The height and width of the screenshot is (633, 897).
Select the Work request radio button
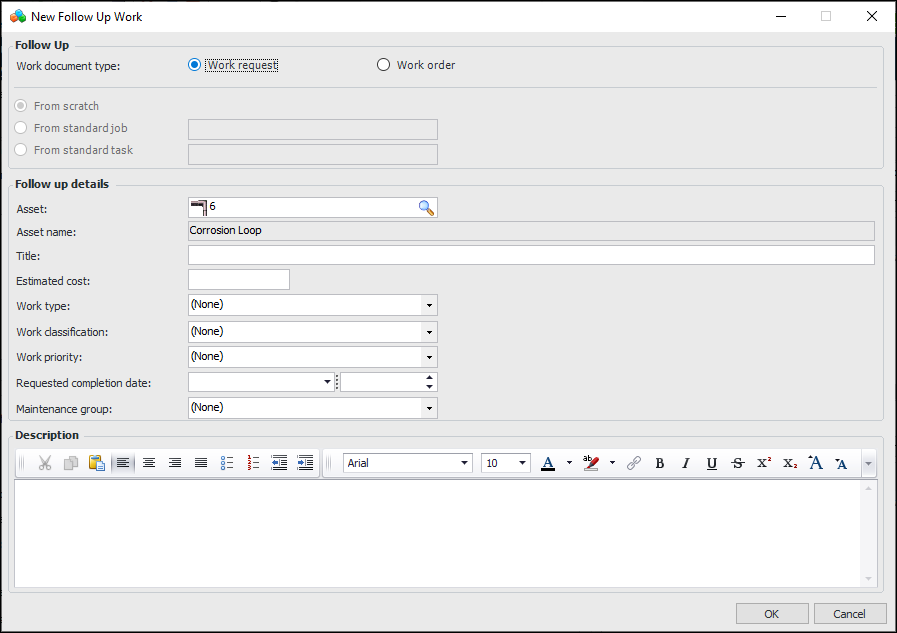click(195, 65)
